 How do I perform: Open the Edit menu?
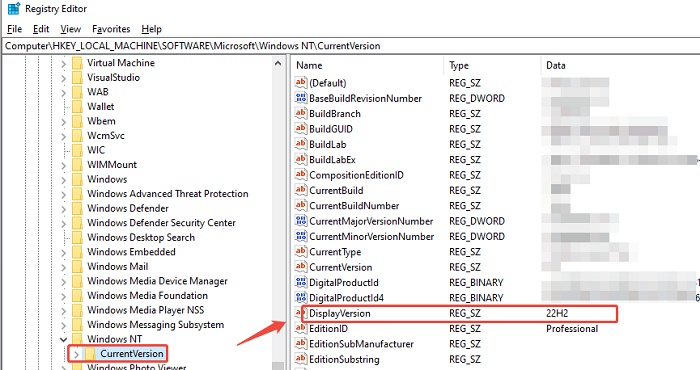(41, 29)
